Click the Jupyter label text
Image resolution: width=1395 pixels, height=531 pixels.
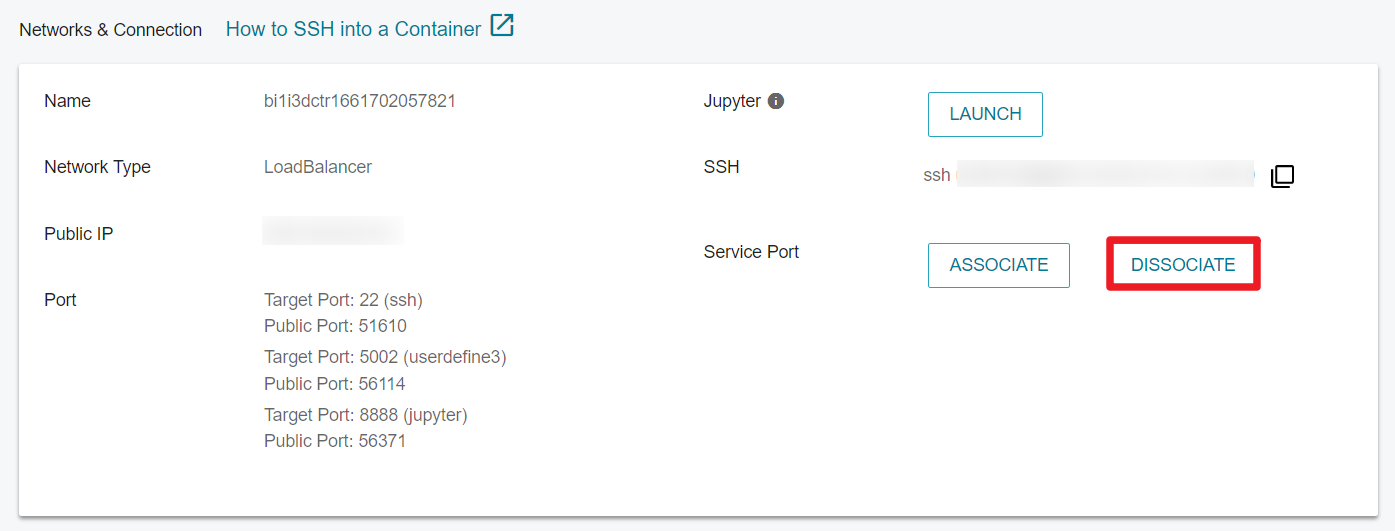732,101
